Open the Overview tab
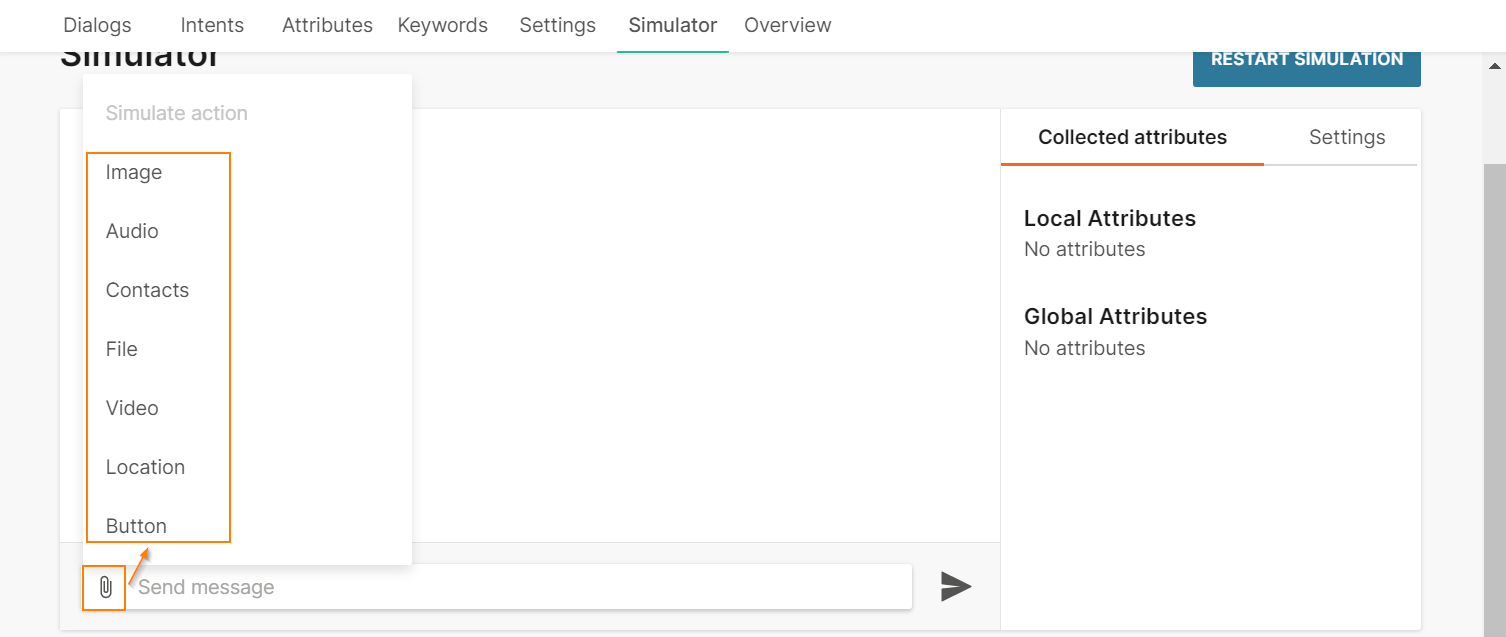This screenshot has width=1506, height=637. coord(787,25)
